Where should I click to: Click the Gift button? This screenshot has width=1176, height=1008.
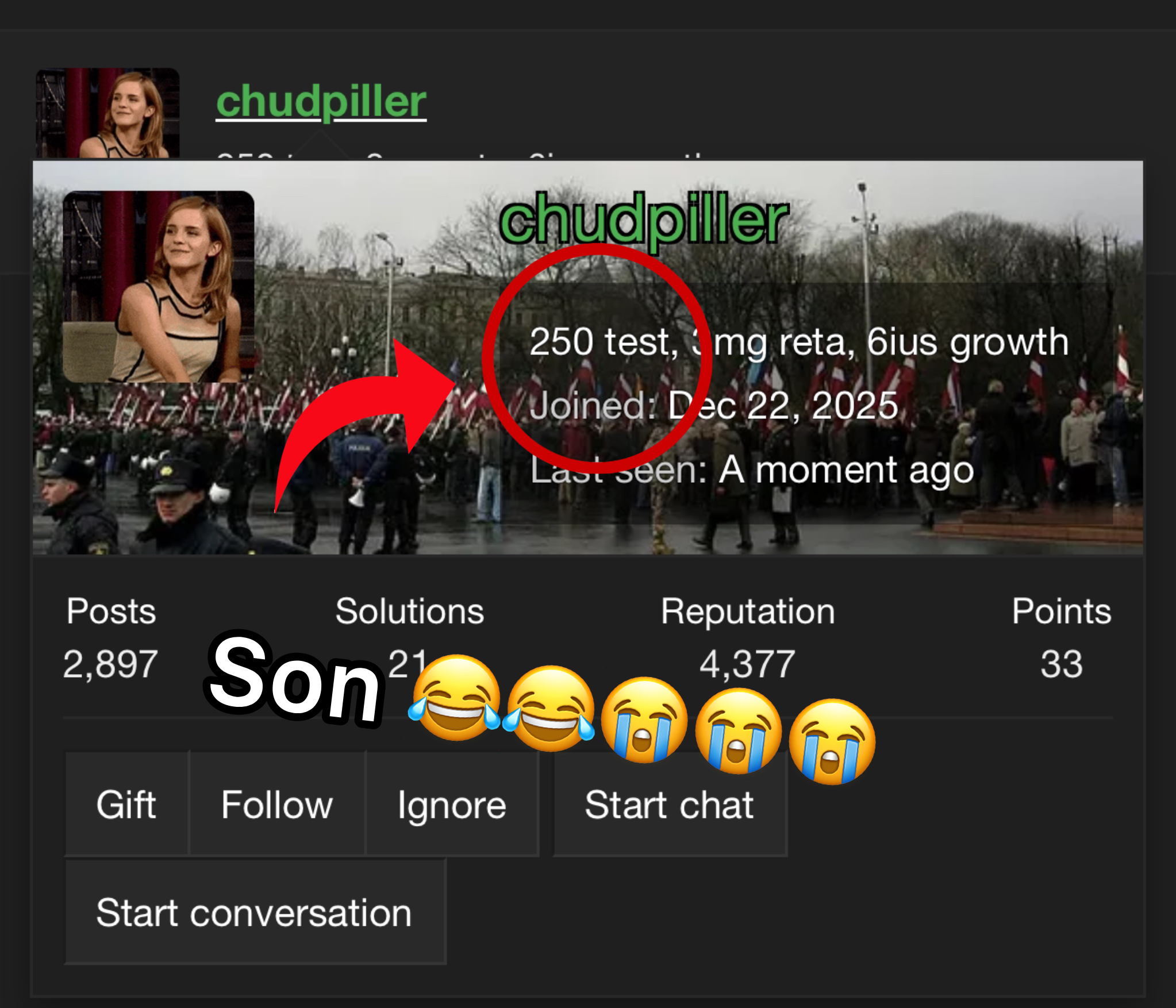coord(126,804)
